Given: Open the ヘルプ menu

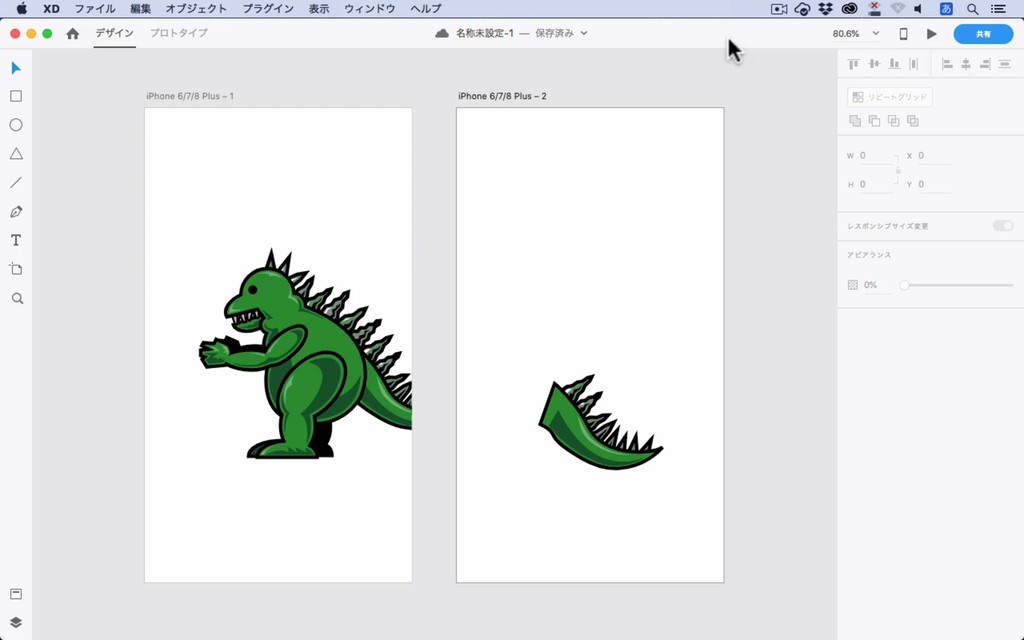Looking at the screenshot, I should [x=426, y=8].
